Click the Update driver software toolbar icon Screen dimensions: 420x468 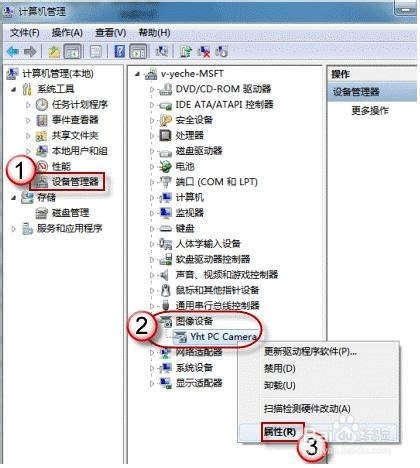[x=186, y=52]
